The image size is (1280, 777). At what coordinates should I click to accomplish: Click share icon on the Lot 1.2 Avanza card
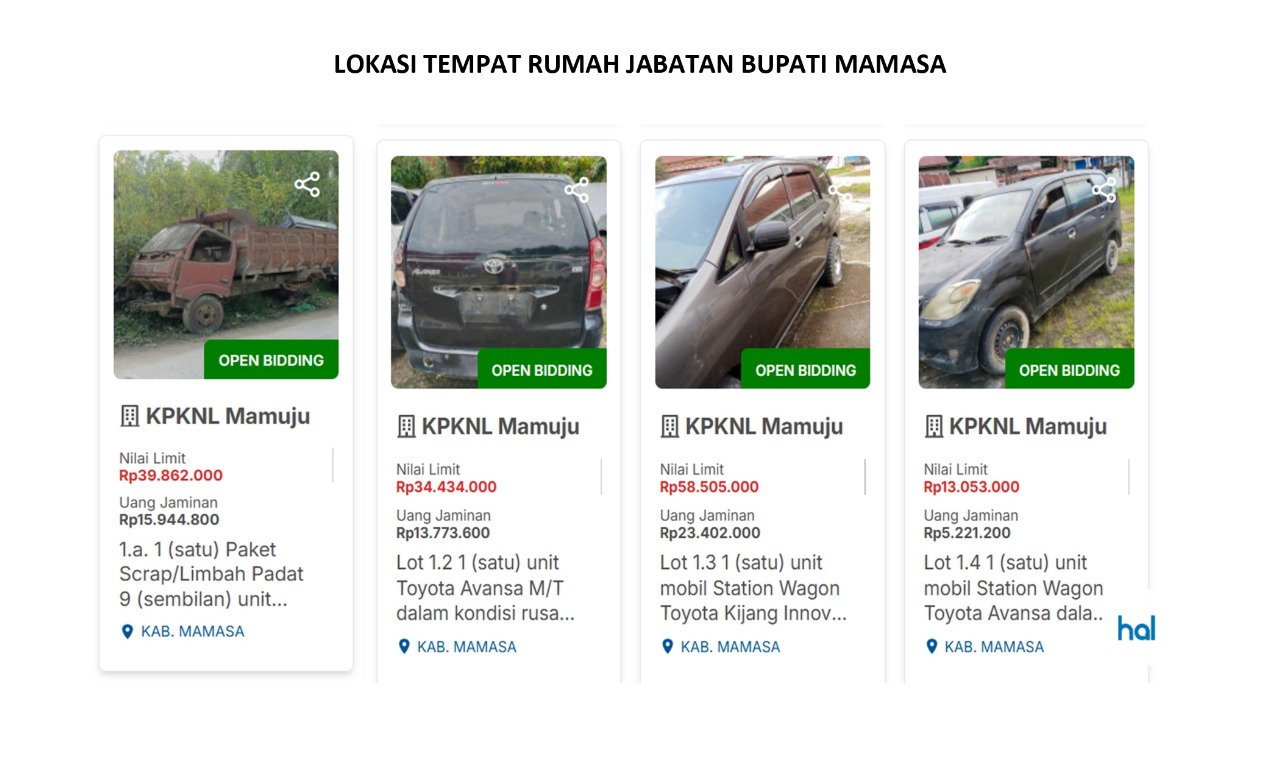pos(576,189)
